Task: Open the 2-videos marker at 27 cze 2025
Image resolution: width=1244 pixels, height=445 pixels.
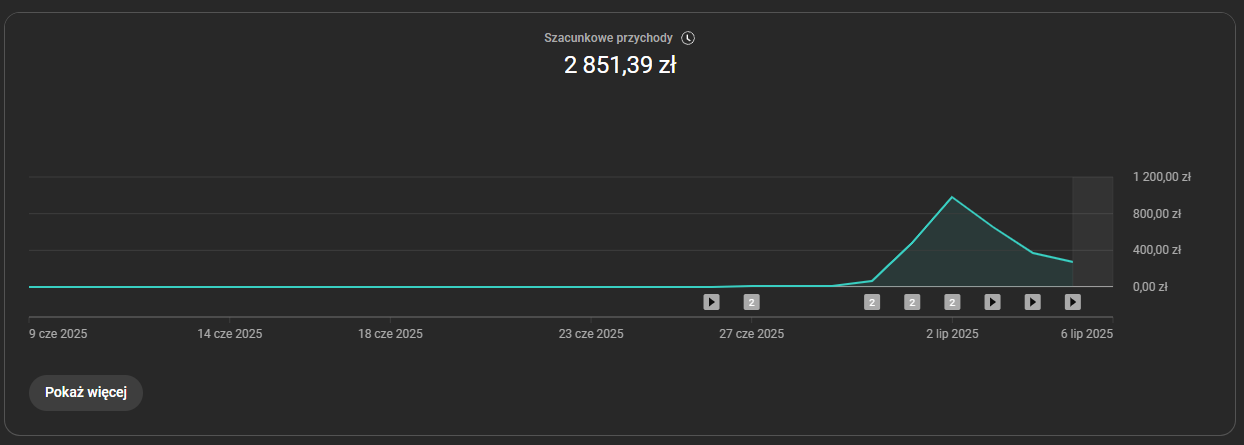Action: pyautogui.click(x=752, y=301)
